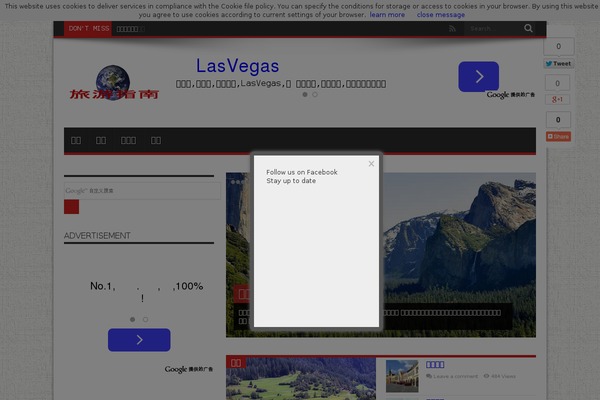Click the Google +1 count bubble
600x400 pixels.
[558, 83]
